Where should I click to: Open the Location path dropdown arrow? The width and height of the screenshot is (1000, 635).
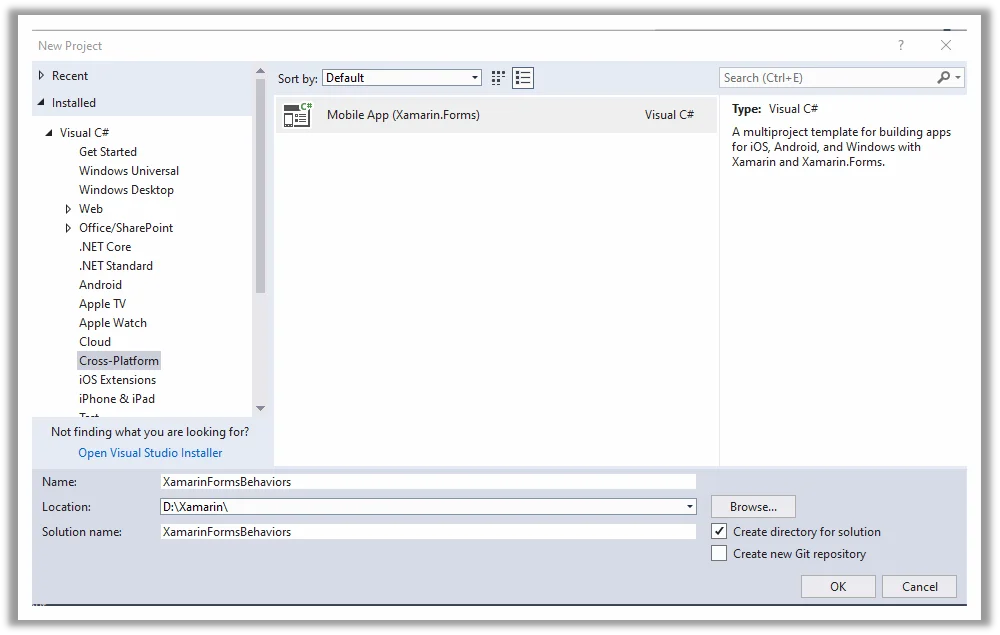point(689,507)
